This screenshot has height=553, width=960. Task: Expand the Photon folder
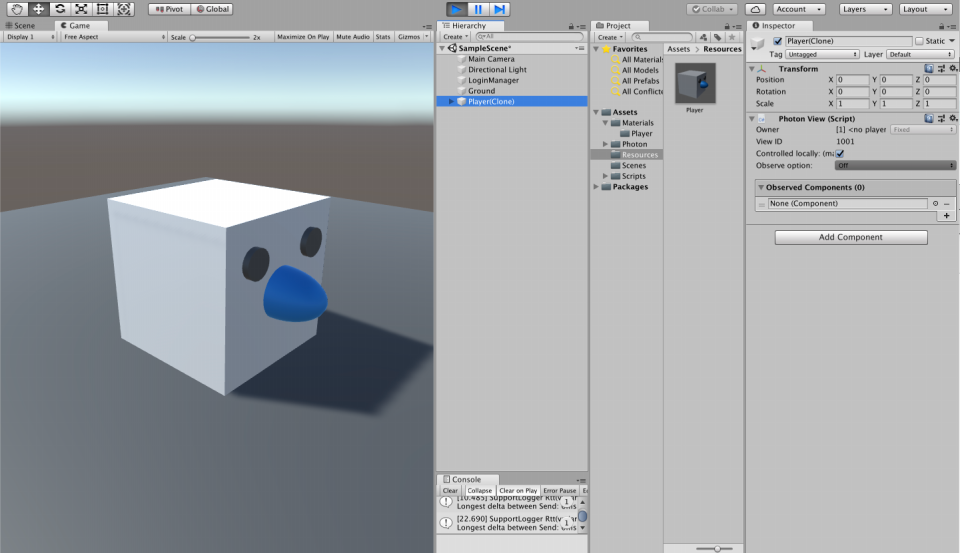(x=606, y=144)
